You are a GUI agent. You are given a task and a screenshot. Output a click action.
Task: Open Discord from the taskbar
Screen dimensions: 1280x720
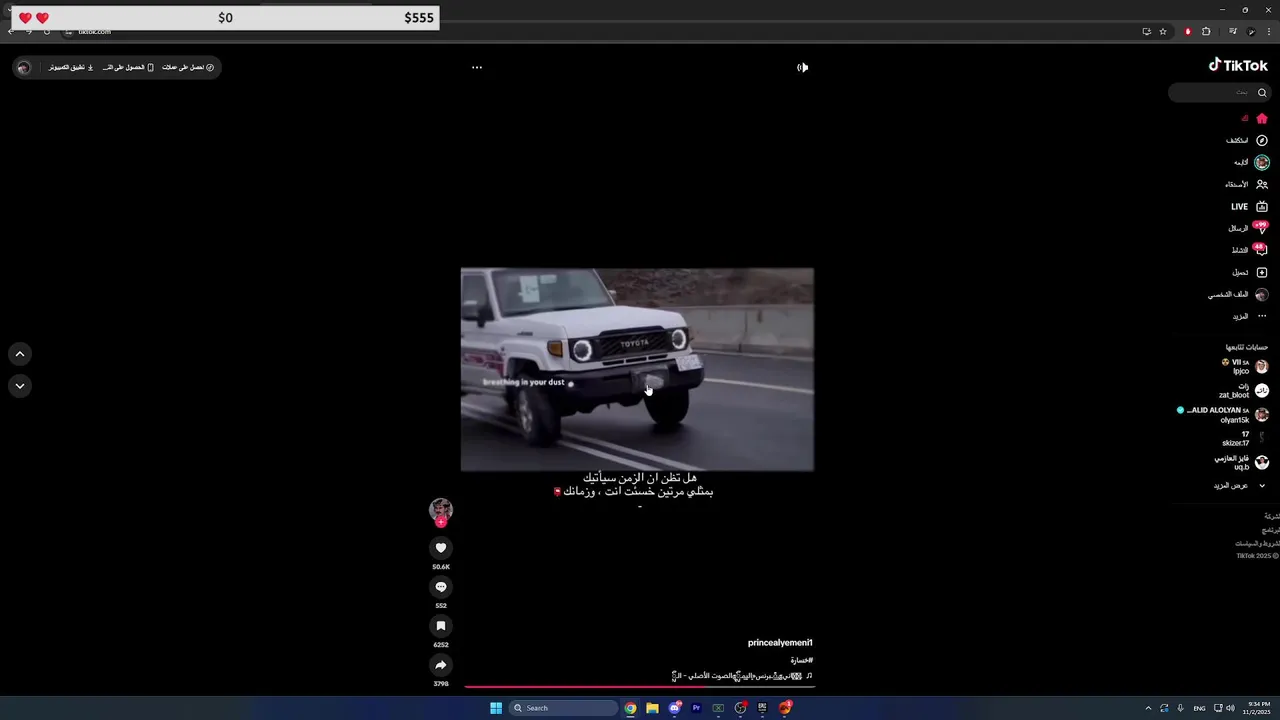675,708
